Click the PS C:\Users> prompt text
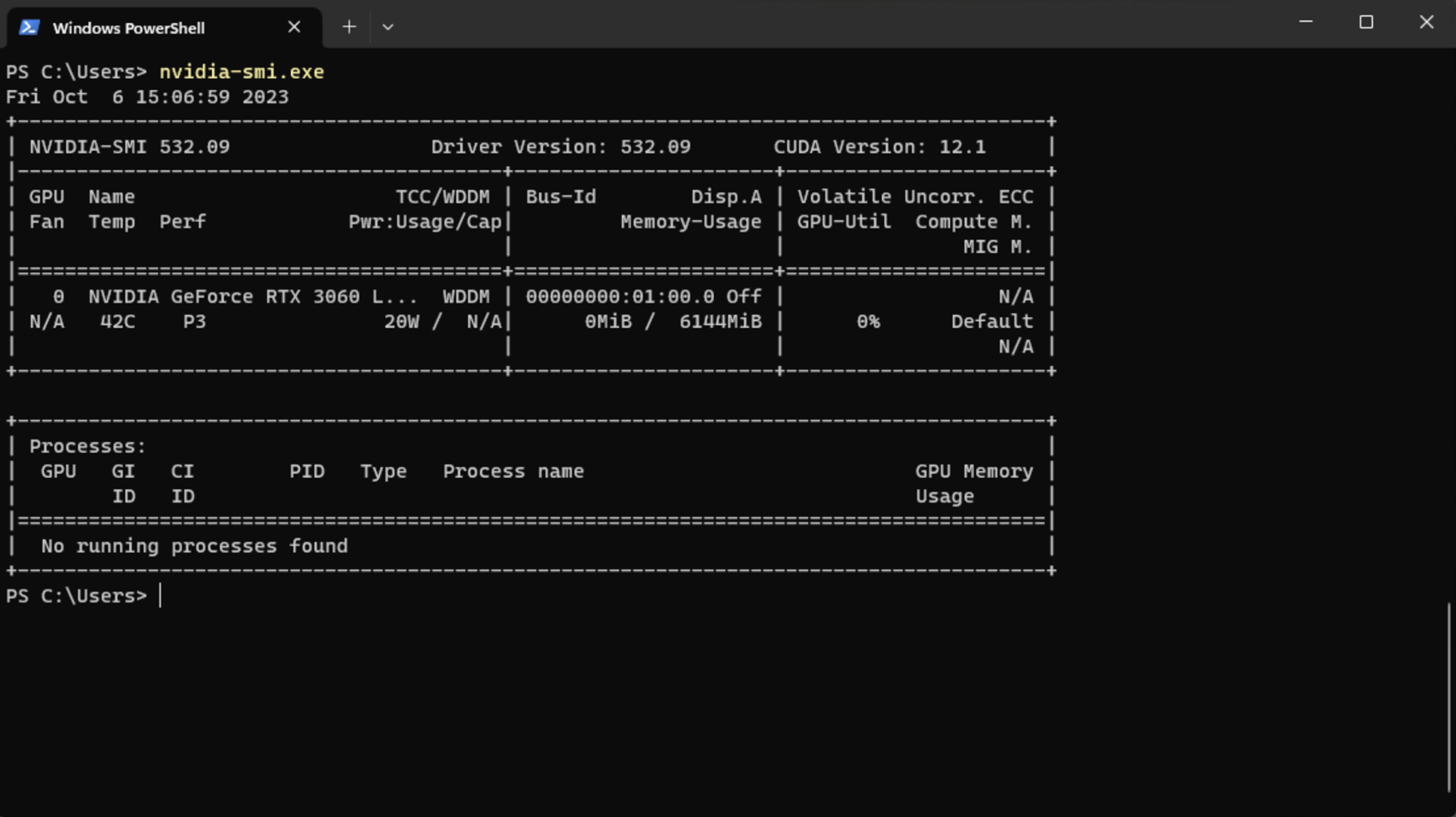Screen dimensions: 1456x817 click(x=77, y=595)
